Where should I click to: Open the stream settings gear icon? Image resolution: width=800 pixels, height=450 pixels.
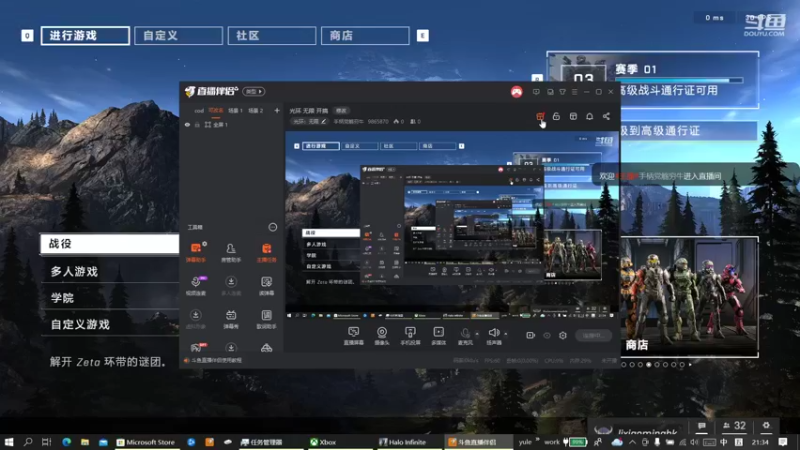pyautogui.click(x=563, y=335)
